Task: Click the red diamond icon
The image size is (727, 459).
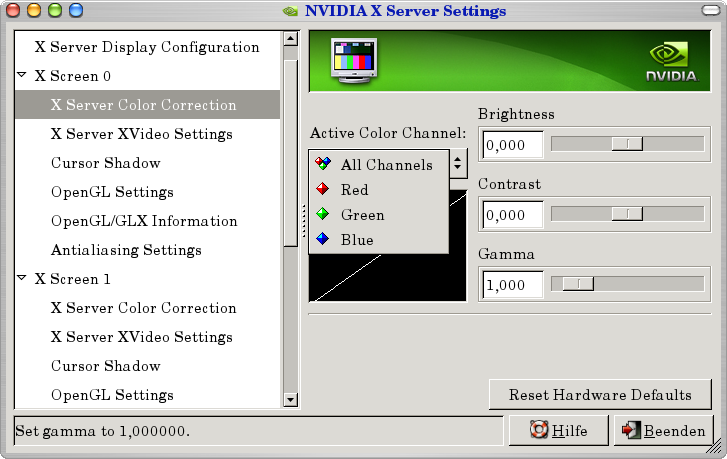Action: tap(322, 189)
